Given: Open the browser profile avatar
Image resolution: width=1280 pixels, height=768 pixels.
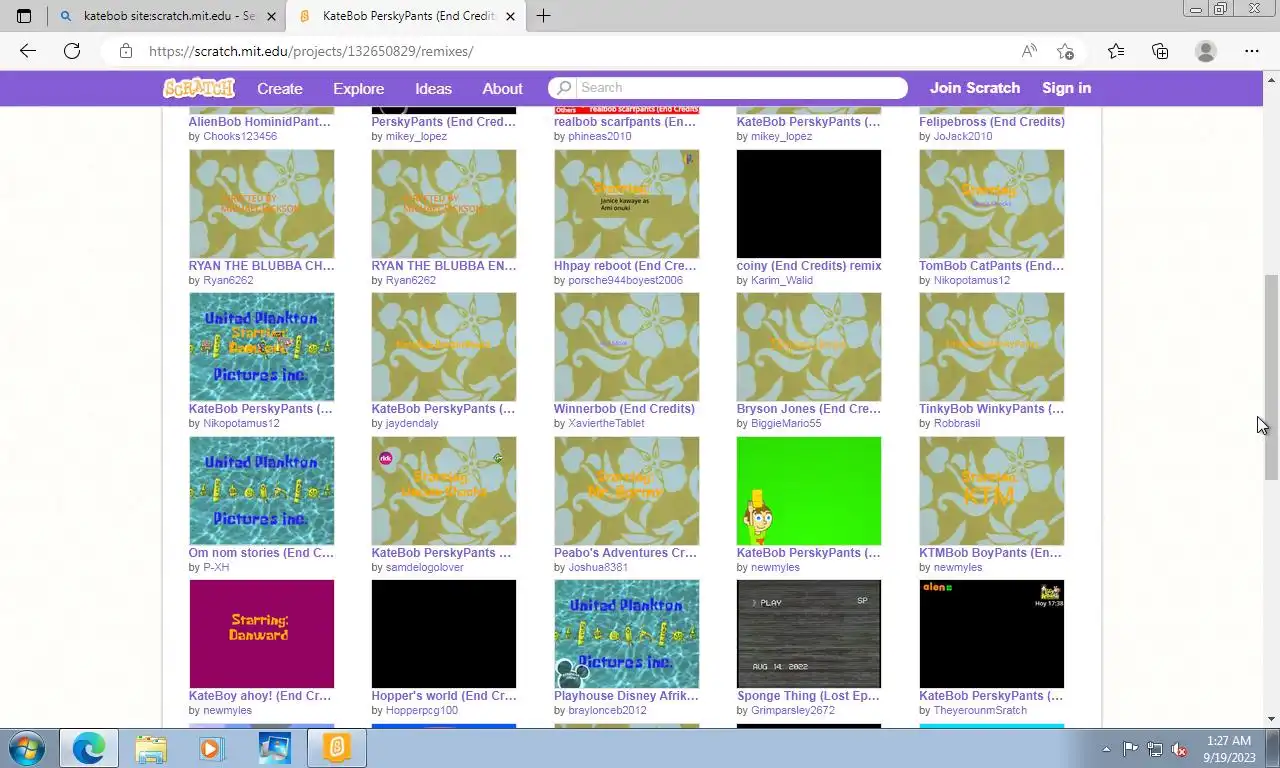Looking at the screenshot, I should coord(1206,51).
